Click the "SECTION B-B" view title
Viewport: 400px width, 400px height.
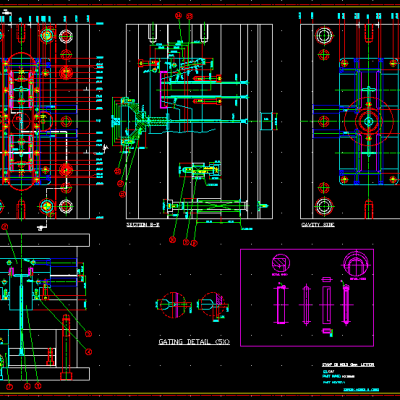tap(143, 225)
